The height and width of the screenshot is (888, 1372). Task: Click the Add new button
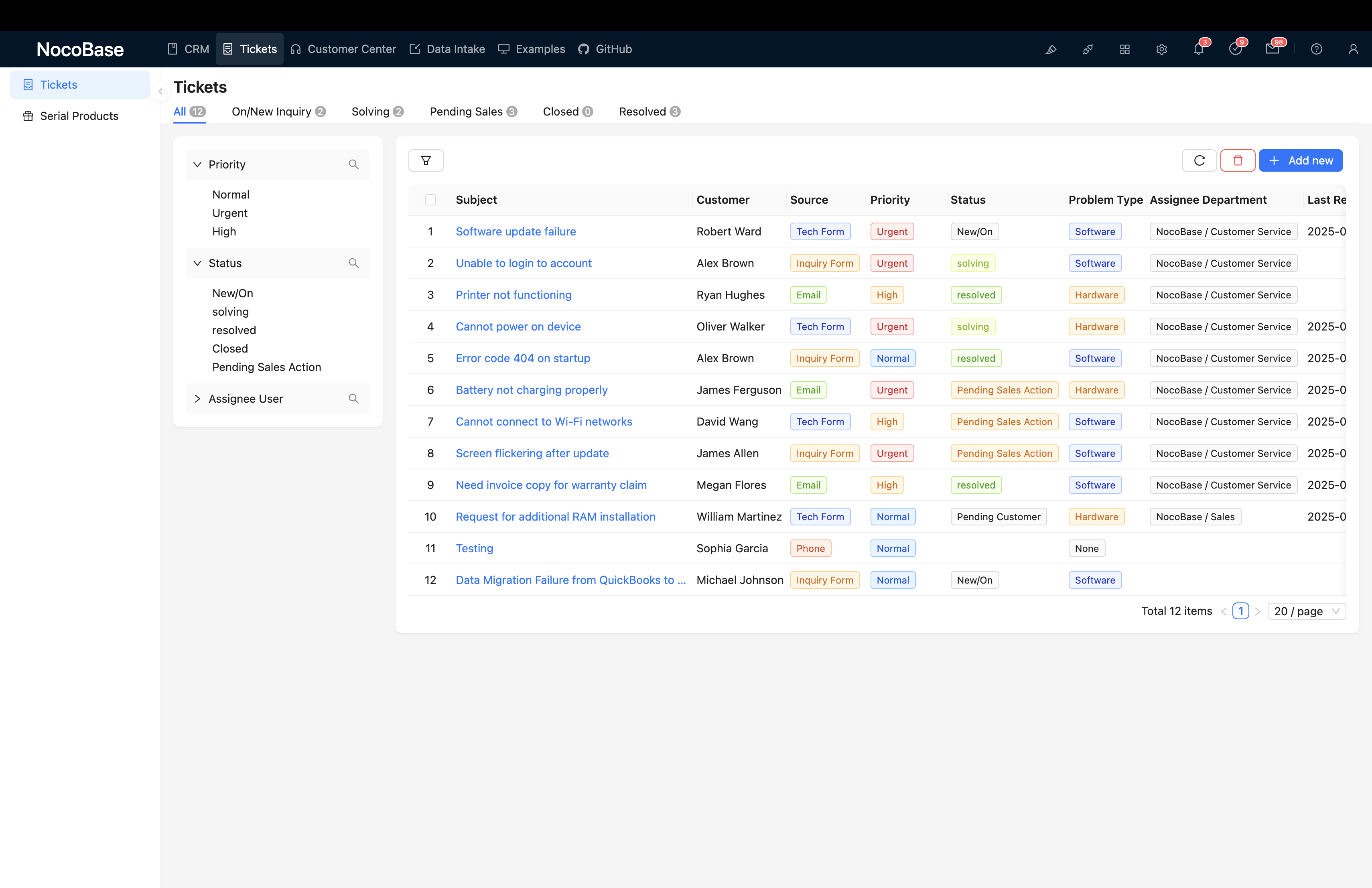[1301, 160]
